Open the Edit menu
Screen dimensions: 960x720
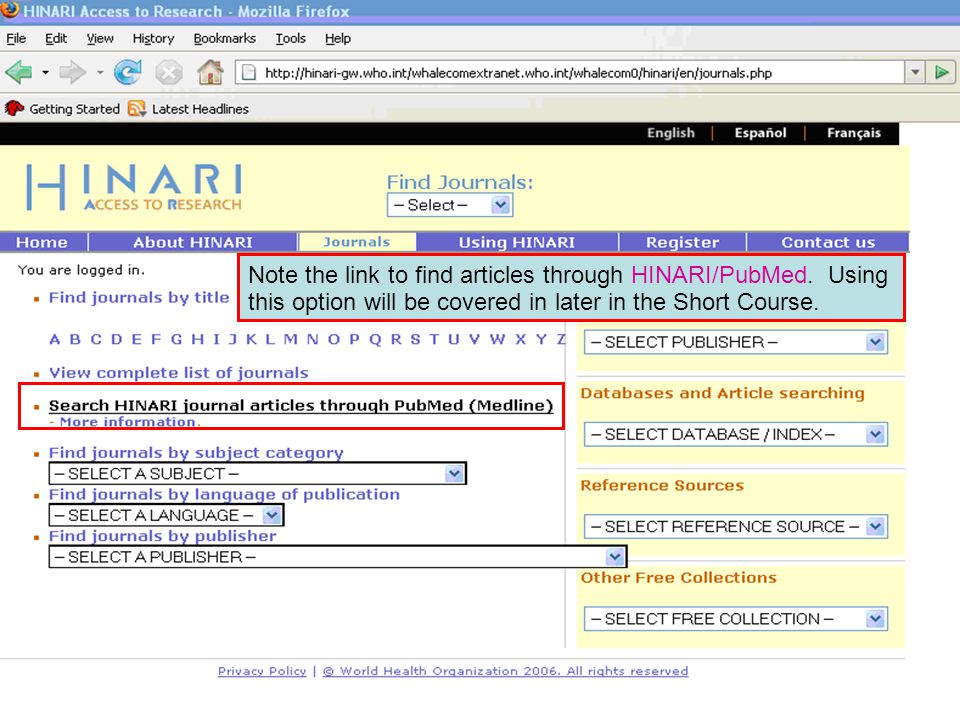[56, 39]
